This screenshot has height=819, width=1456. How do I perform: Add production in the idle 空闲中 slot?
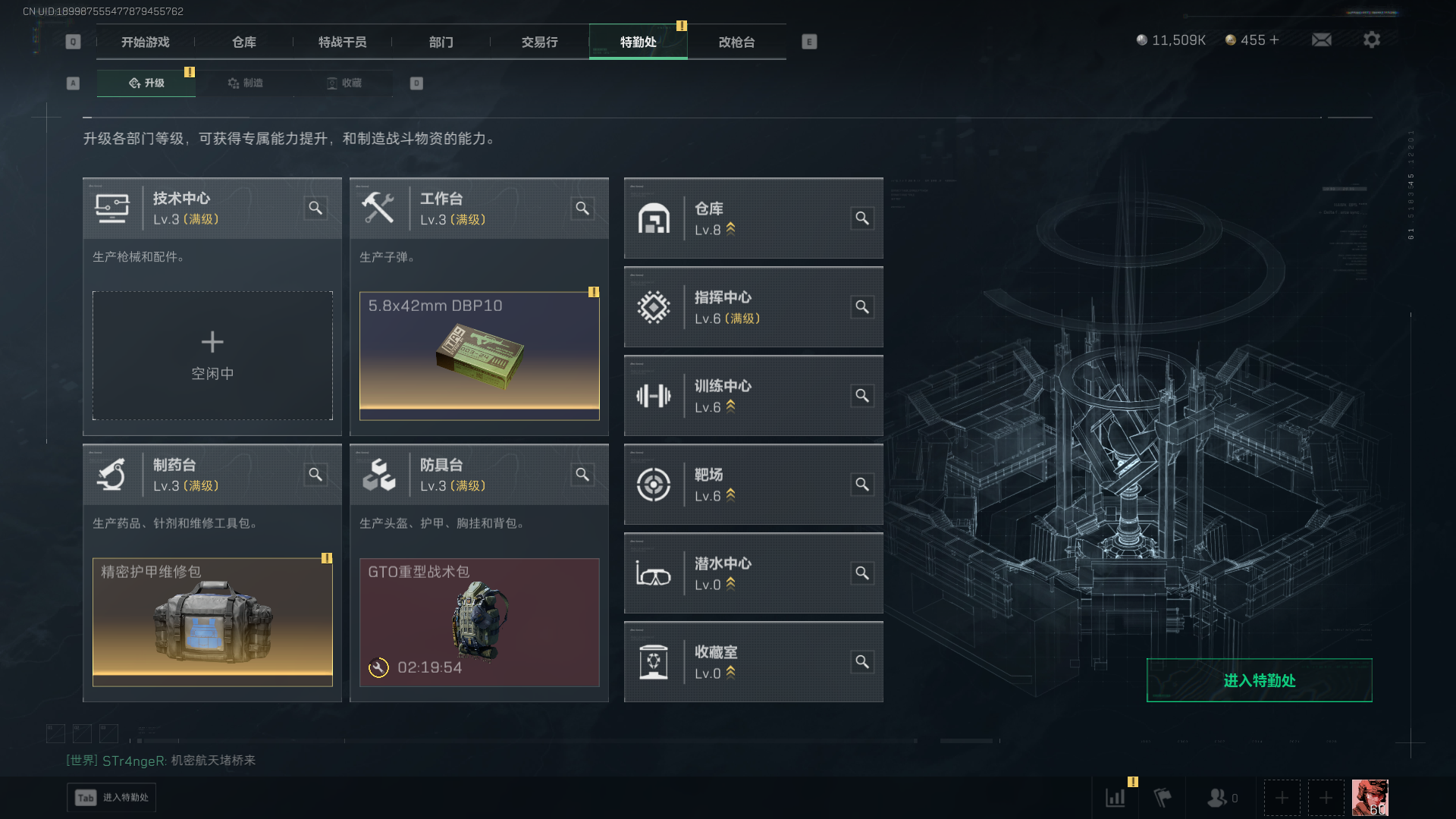[x=212, y=356]
